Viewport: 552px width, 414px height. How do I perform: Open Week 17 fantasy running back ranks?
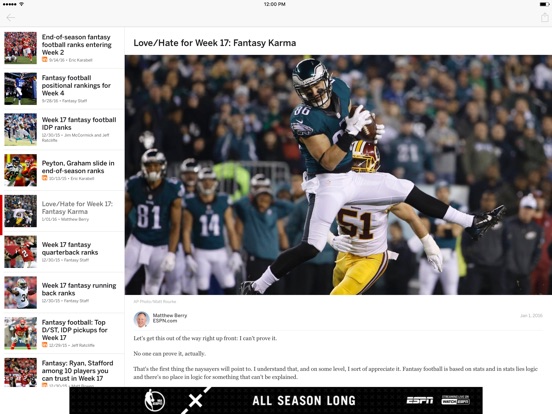point(63,293)
